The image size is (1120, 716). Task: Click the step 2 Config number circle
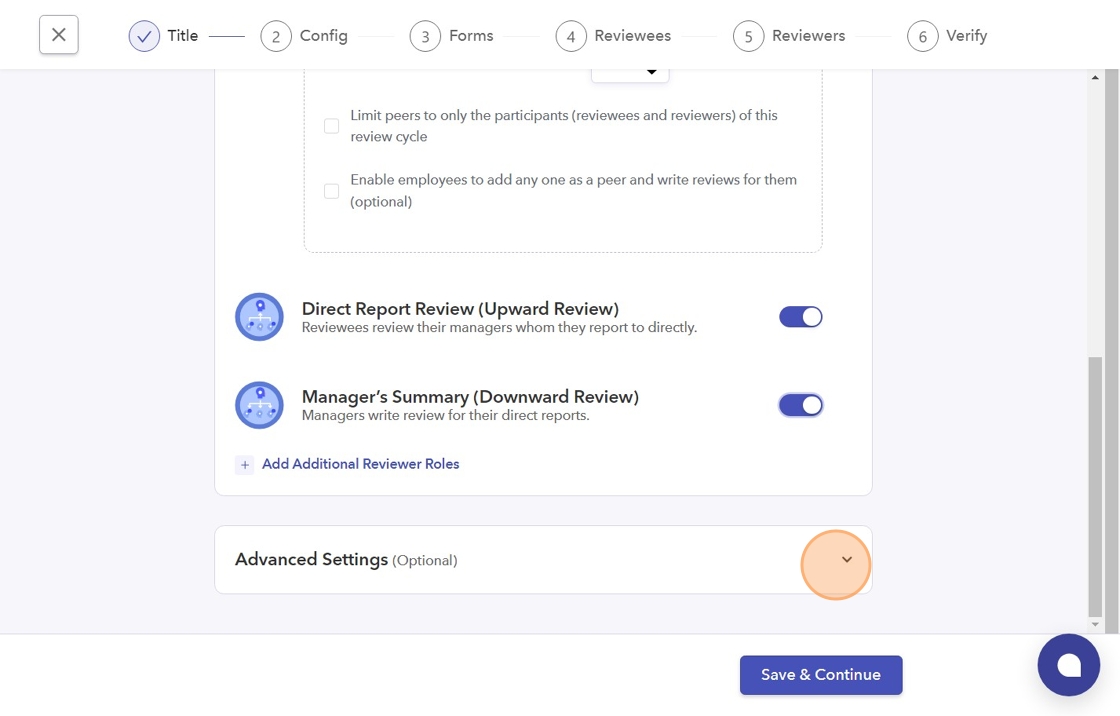tap(276, 36)
